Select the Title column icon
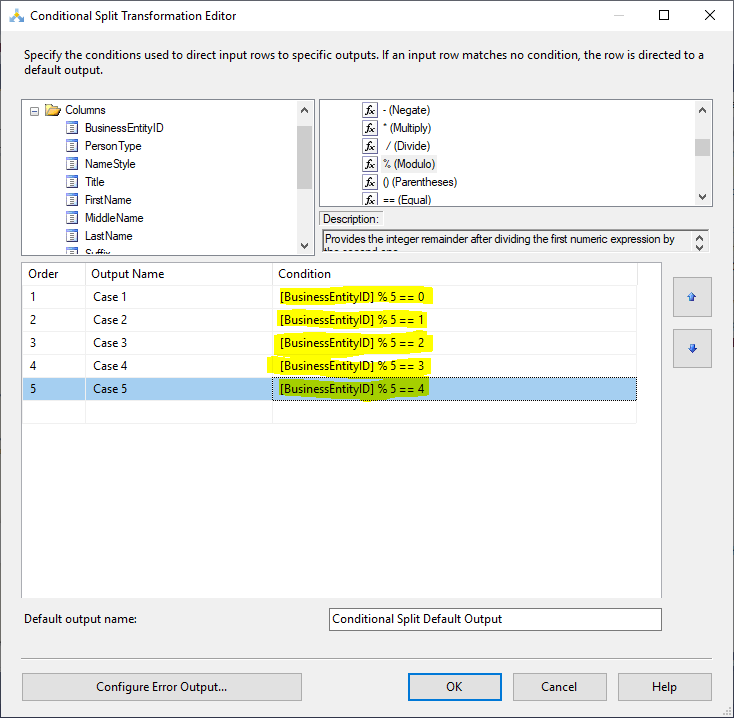 [x=72, y=182]
